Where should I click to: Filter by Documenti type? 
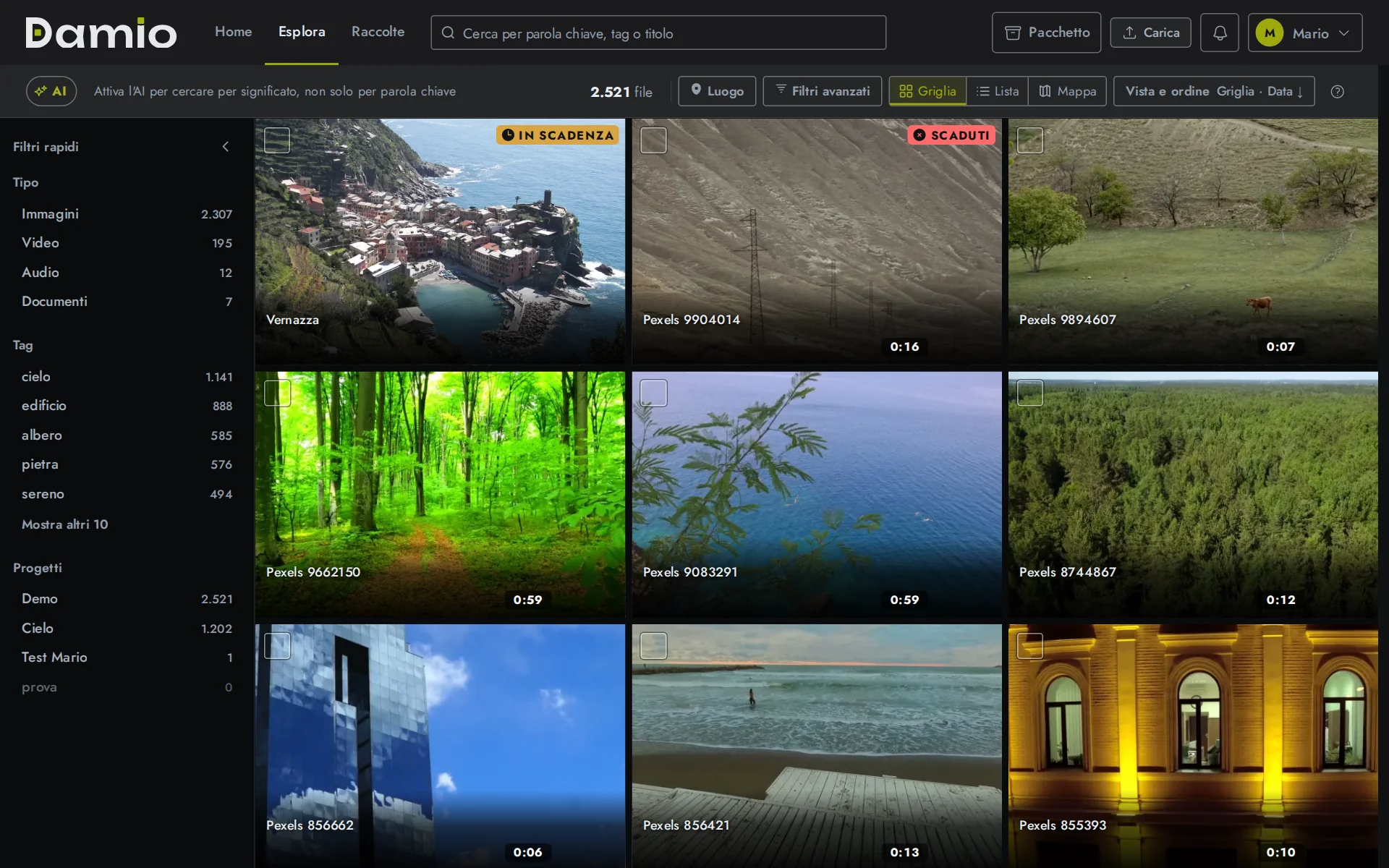point(127,302)
